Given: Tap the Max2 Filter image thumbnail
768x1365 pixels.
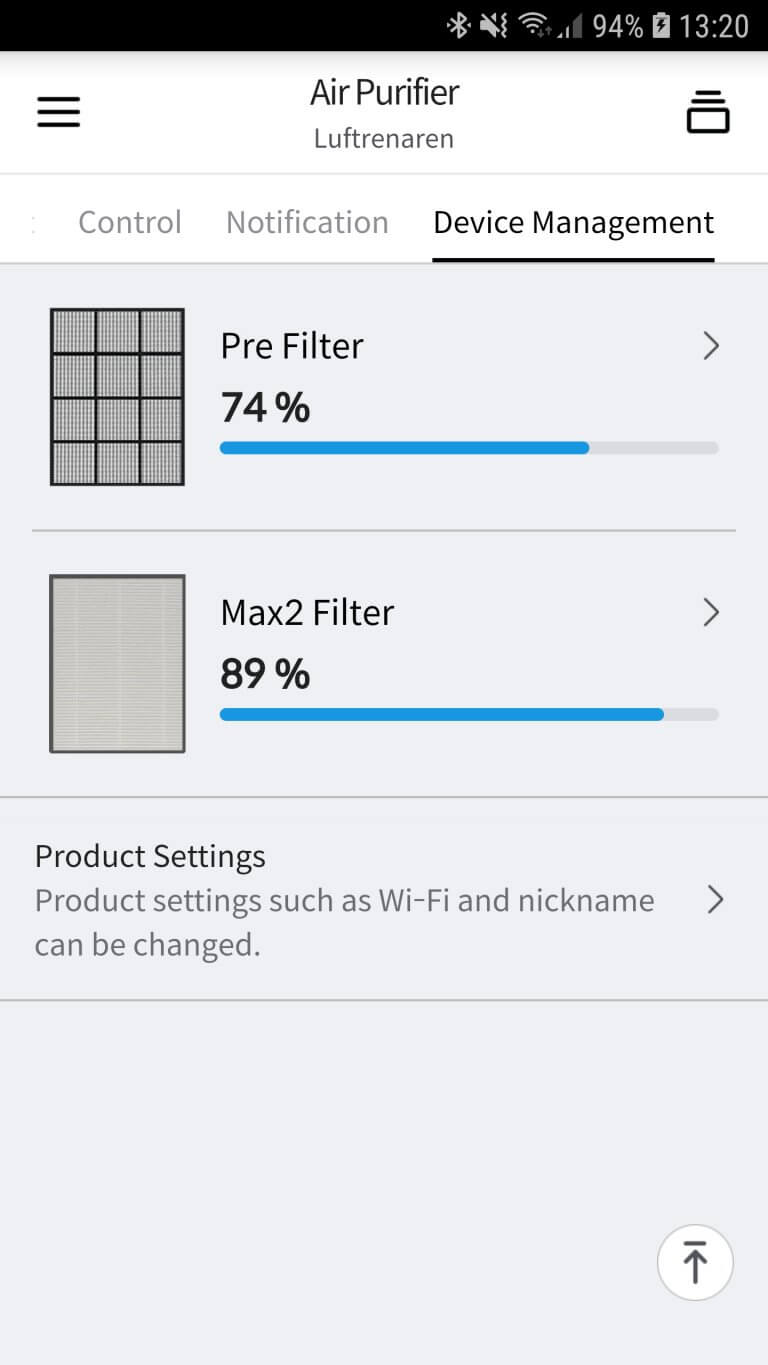Looking at the screenshot, I should [117, 663].
